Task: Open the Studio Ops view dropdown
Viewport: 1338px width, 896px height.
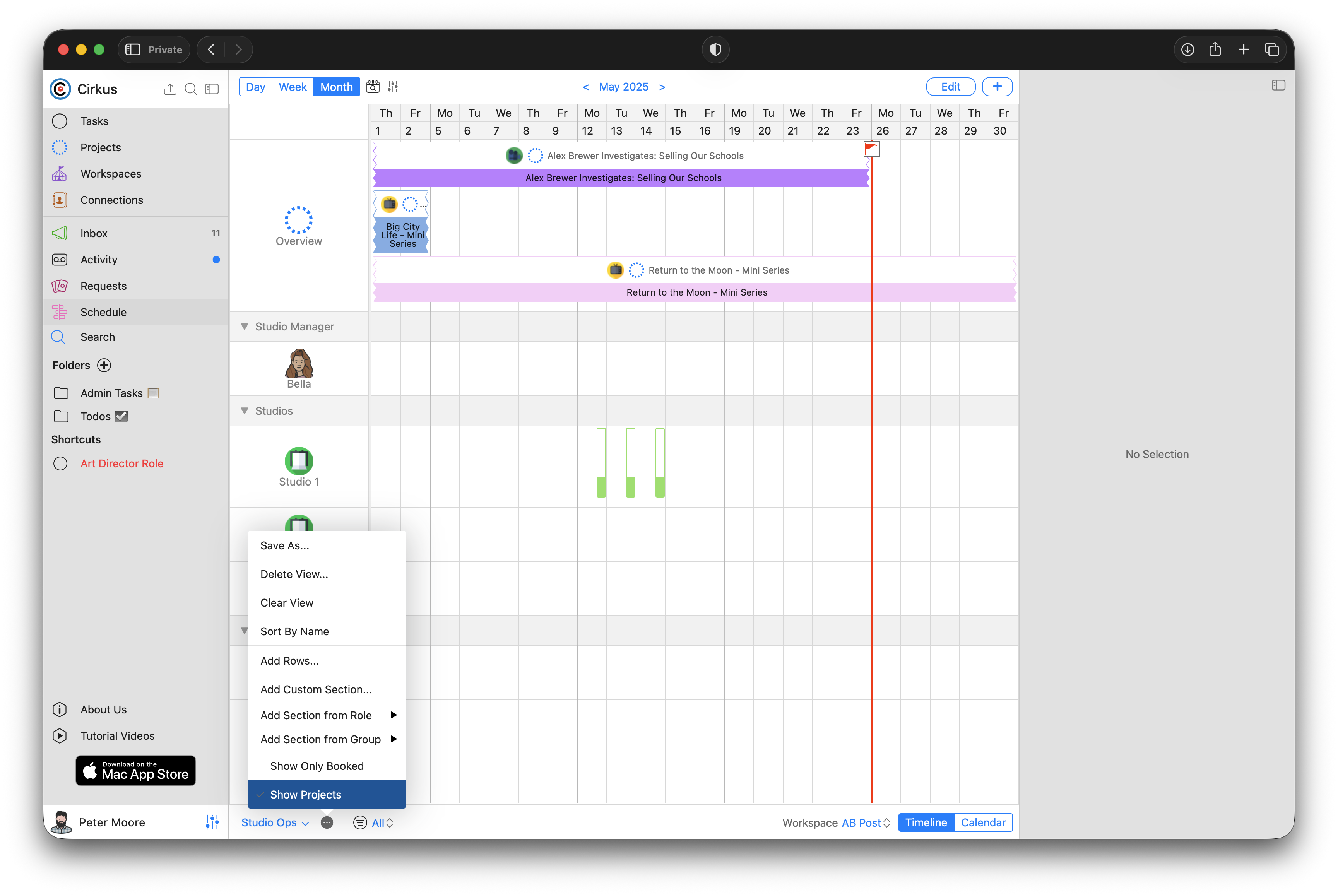Action: click(275, 822)
